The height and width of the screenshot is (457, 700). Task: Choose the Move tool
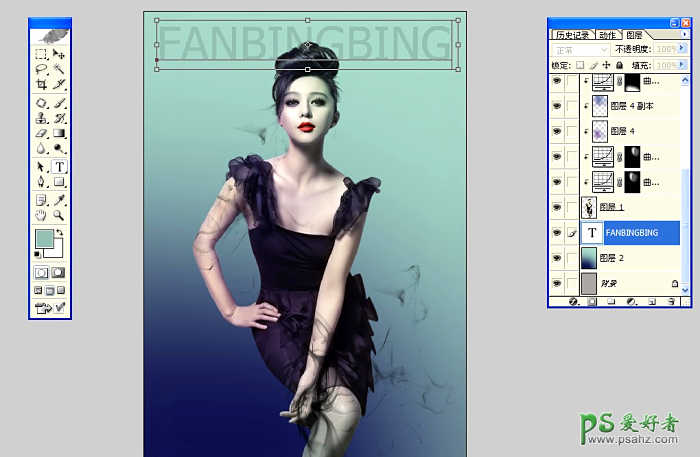(x=59, y=54)
